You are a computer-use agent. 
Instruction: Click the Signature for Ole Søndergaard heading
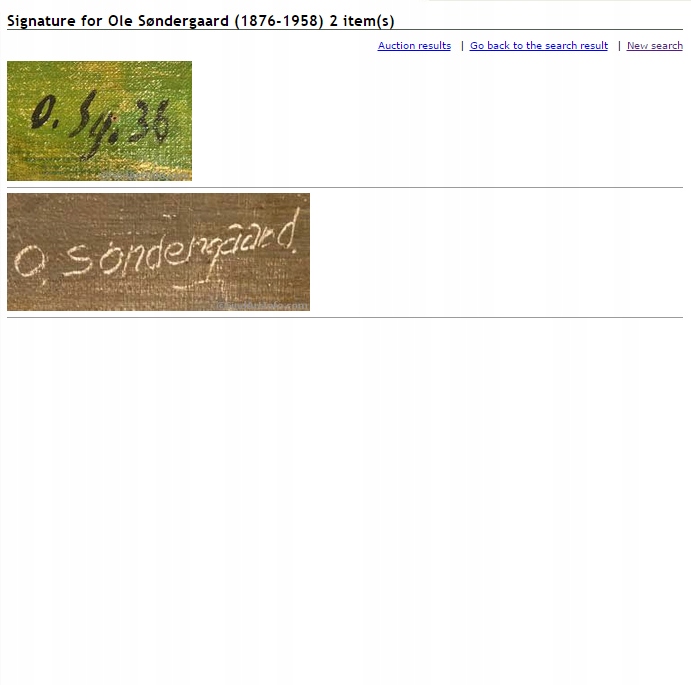click(201, 21)
